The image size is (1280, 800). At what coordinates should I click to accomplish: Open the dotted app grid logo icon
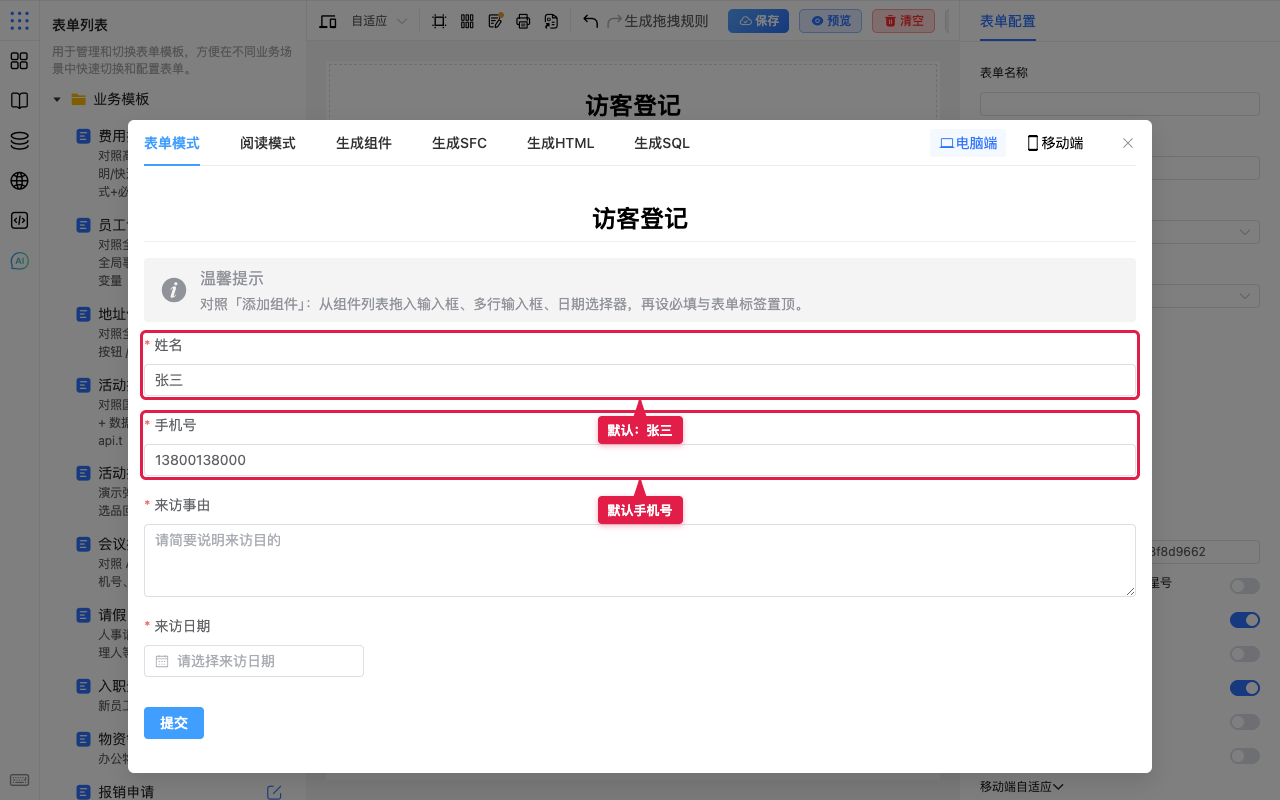[19, 20]
